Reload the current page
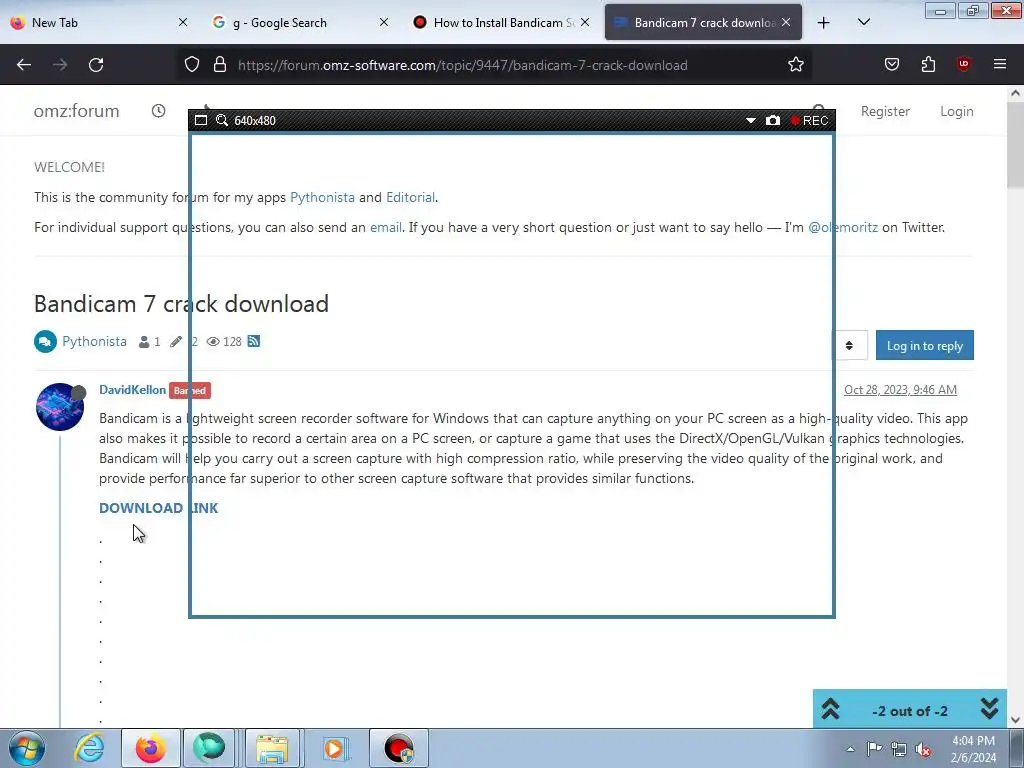Screen dimensions: 1024x768 [96, 65]
